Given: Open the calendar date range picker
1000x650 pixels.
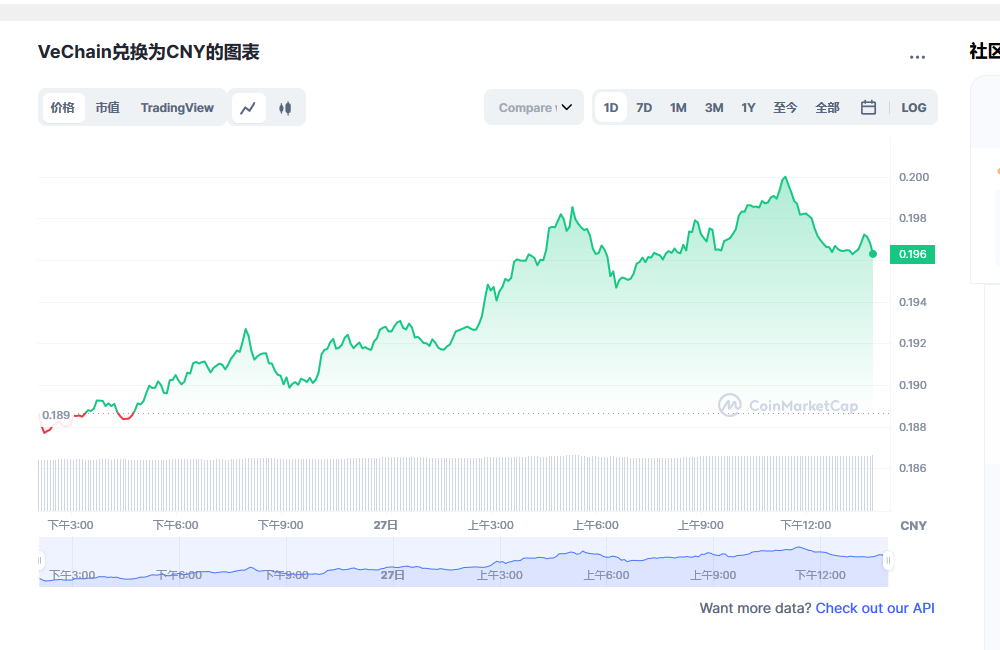Looking at the screenshot, I should tap(868, 108).
